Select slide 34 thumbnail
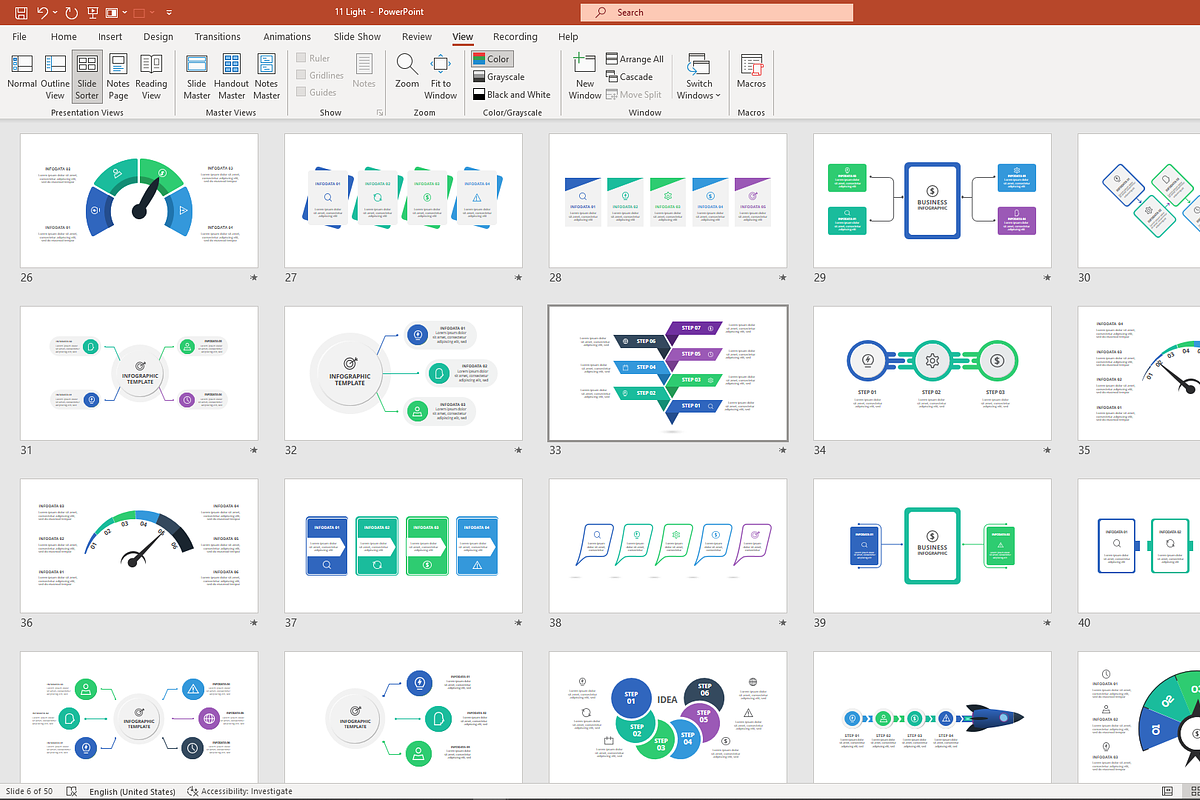The height and width of the screenshot is (800, 1200). (x=932, y=374)
